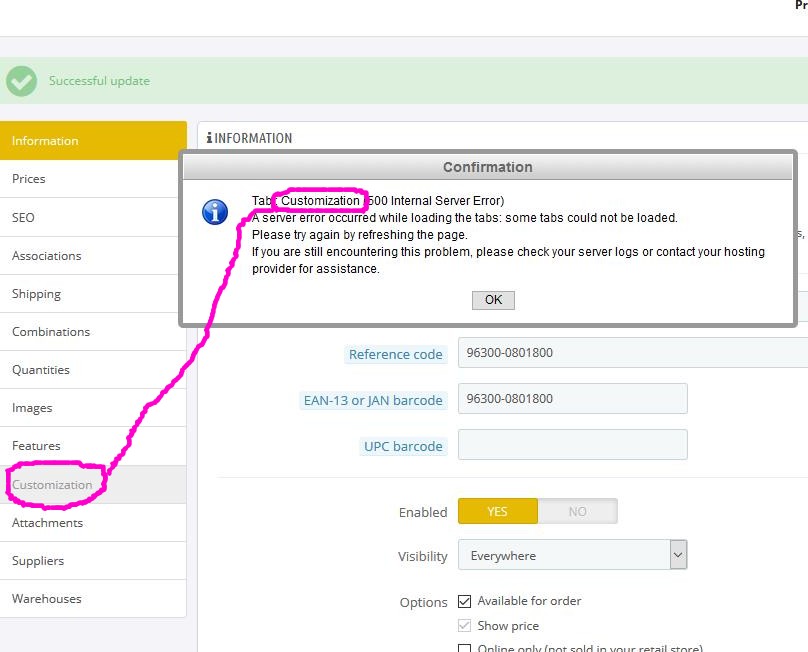Click the Information panel header icon
808x652 pixels.
(209, 138)
